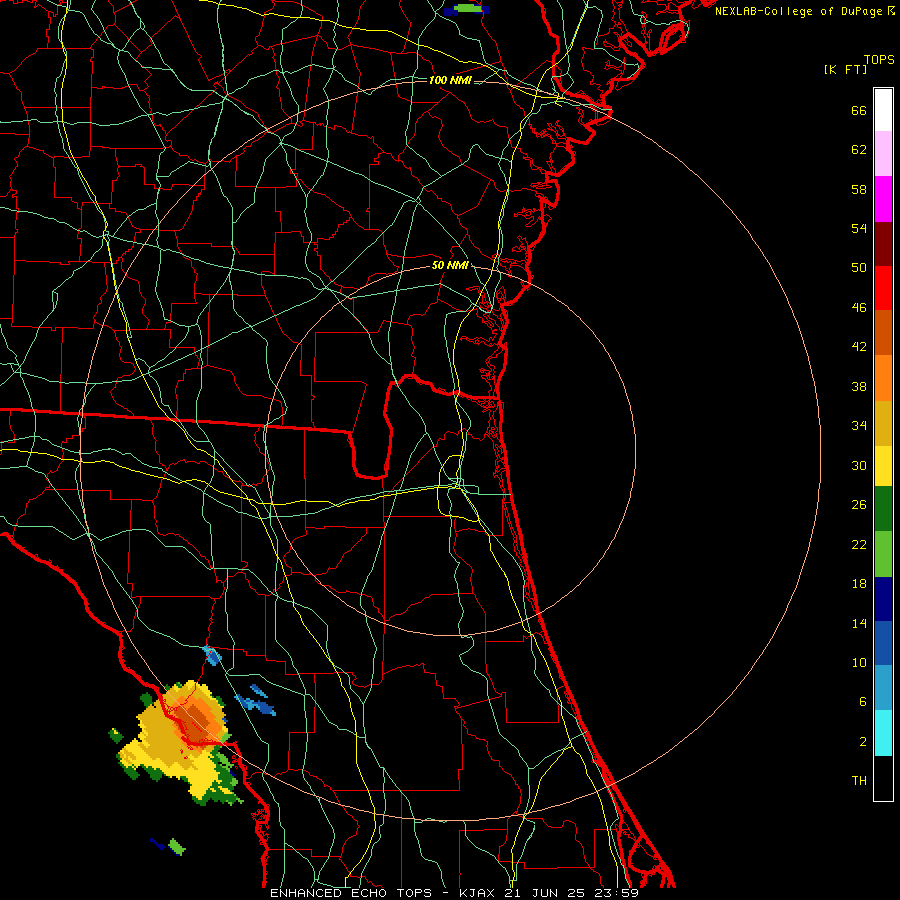The height and width of the screenshot is (900, 900).
Task: Click the white 66 kft legend swatch
Action: click(x=883, y=110)
